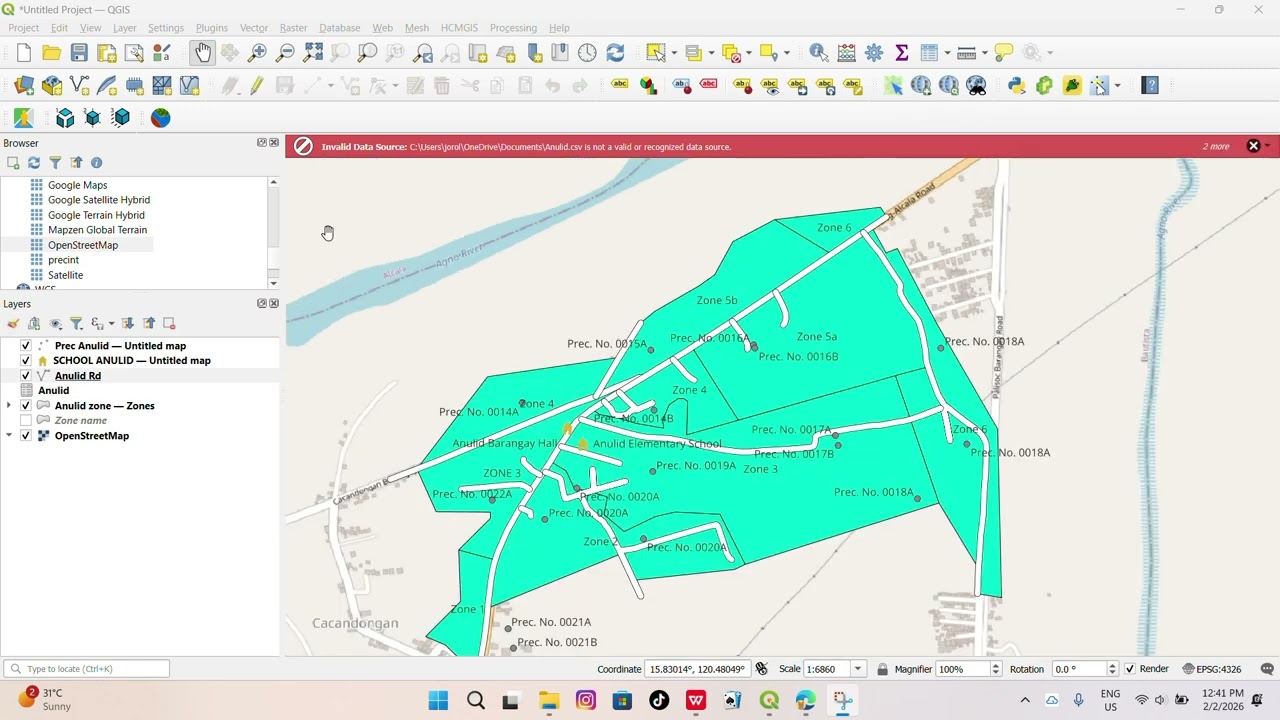Screen dimensions: 1280x720
Task: Refresh the Browser panel
Action: (x=34, y=163)
